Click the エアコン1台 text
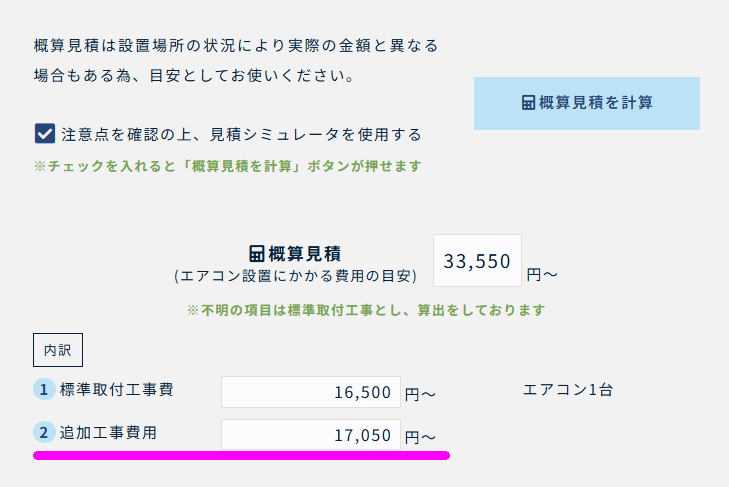Screen dimensions: 729x487 [568, 390]
